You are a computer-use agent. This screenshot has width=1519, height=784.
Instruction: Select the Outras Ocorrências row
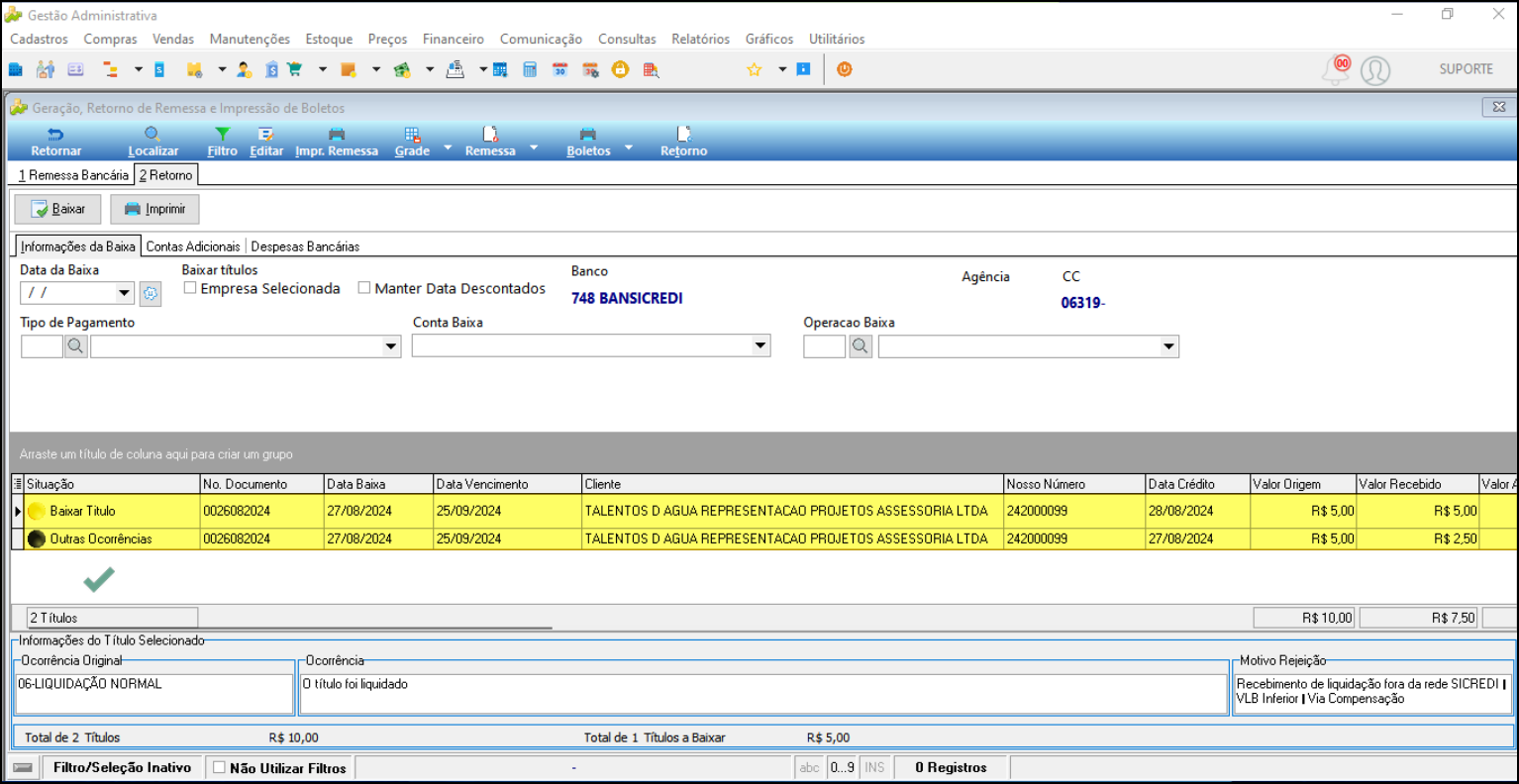pos(763,539)
